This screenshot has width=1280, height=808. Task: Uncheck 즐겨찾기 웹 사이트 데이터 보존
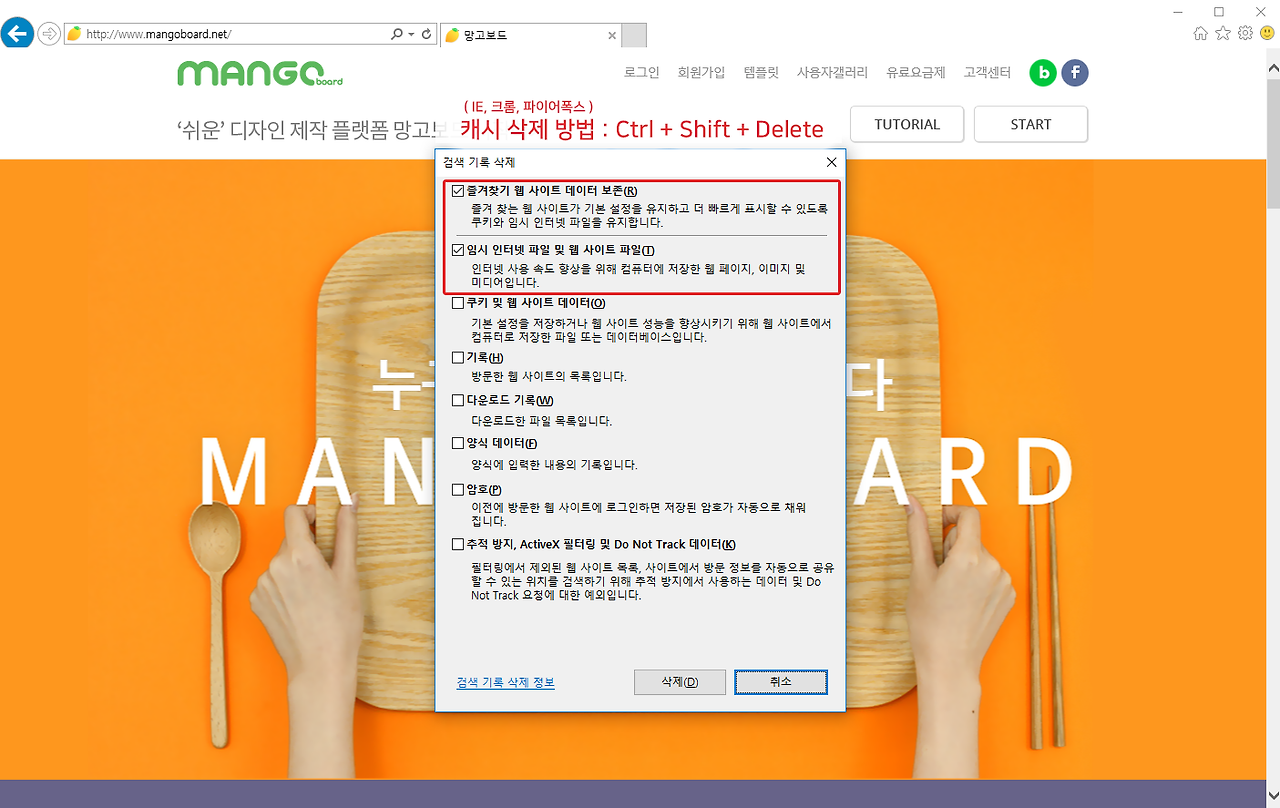[x=459, y=190]
